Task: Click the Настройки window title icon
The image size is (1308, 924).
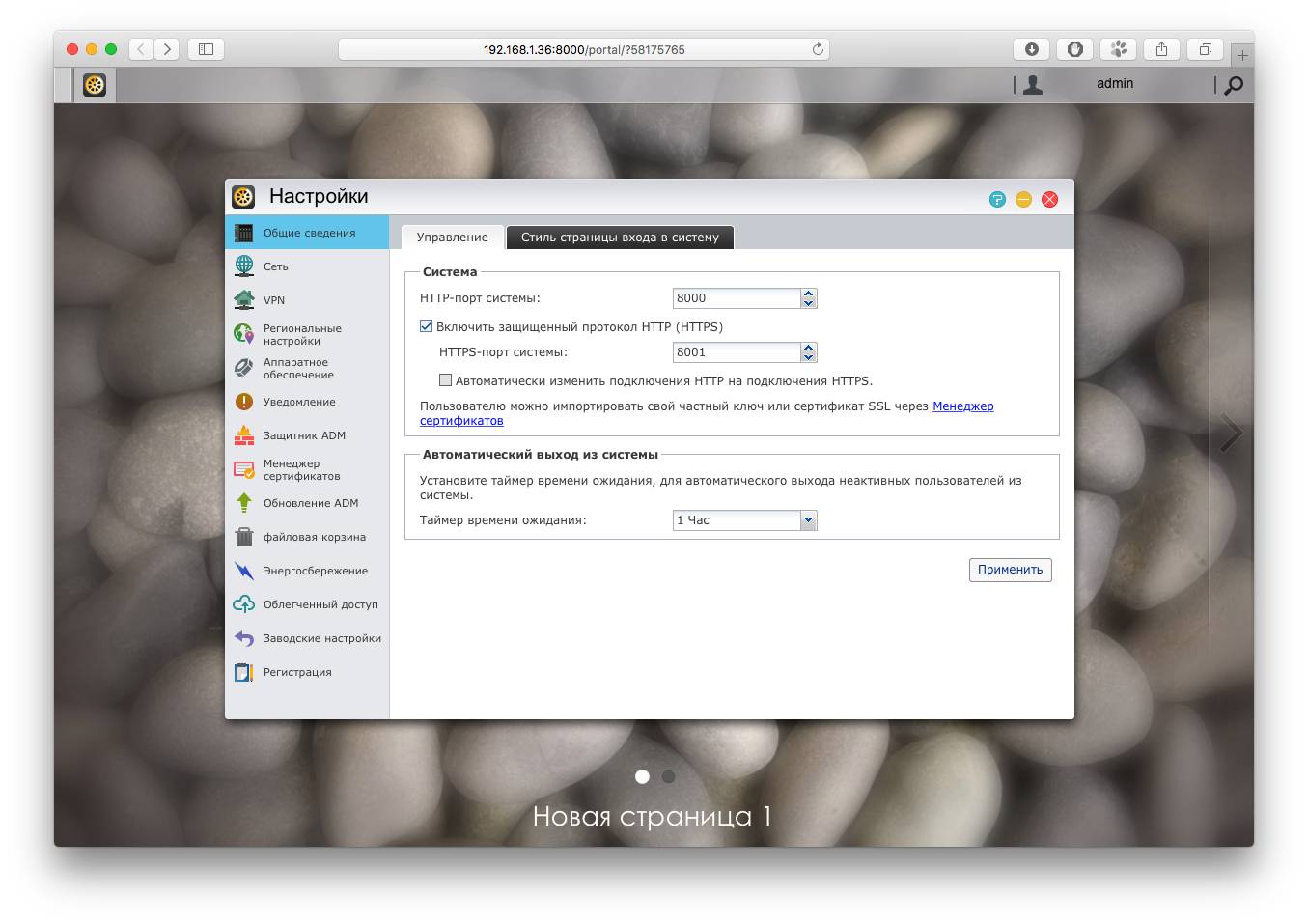Action: (x=243, y=197)
